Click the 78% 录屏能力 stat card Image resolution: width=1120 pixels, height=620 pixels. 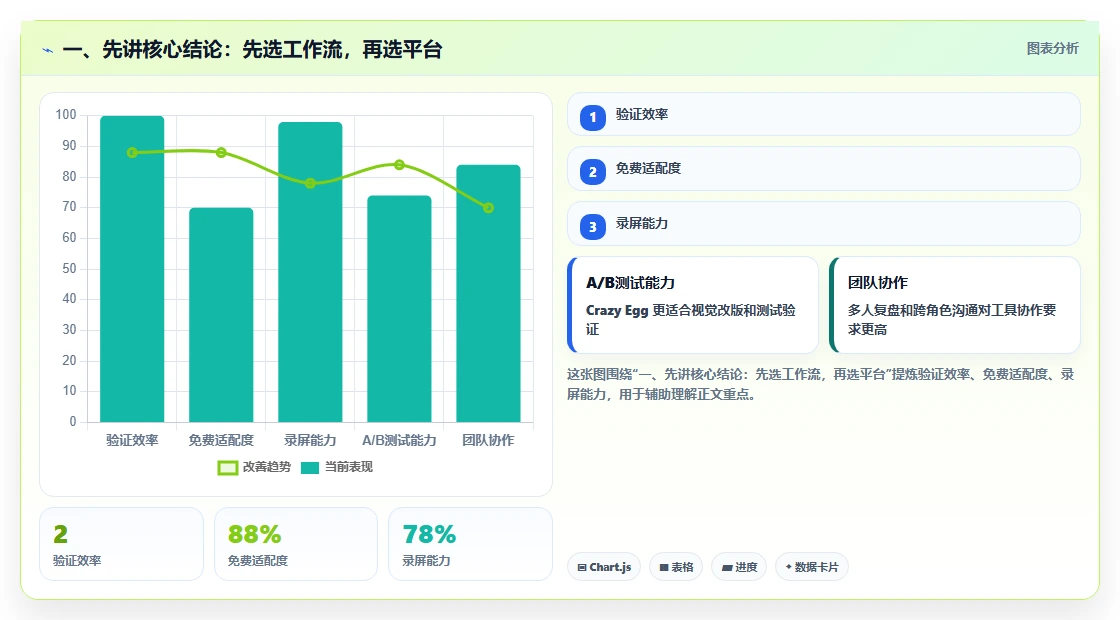pyautogui.click(x=470, y=544)
